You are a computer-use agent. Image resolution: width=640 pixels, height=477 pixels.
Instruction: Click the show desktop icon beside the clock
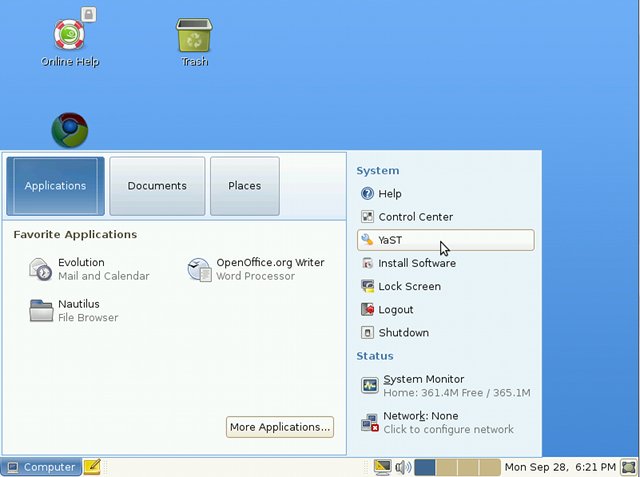(x=629, y=467)
